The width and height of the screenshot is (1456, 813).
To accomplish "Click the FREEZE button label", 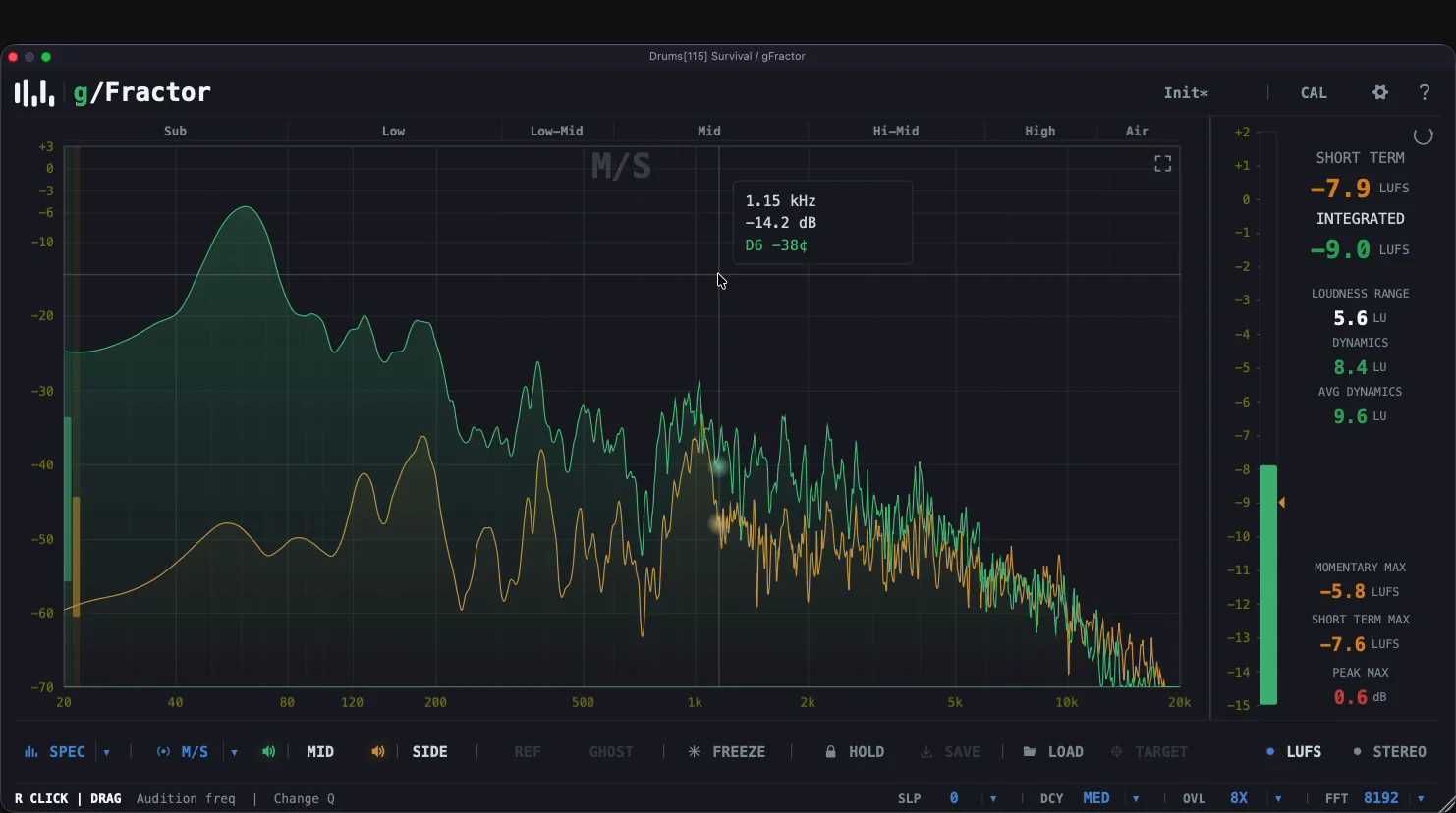I will coord(739,752).
